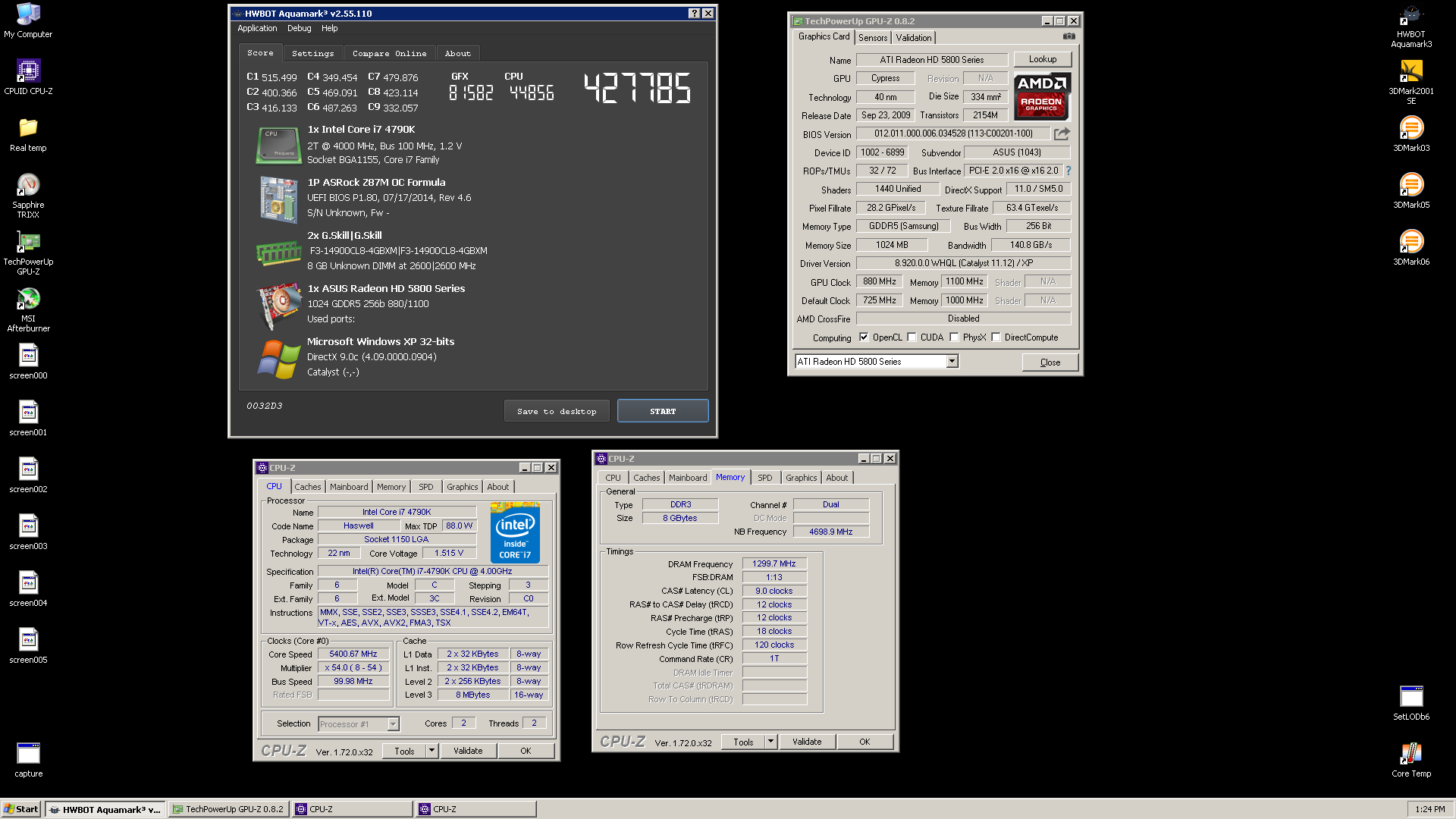The height and width of the screenshot is (819, 1456).
Task: Open SetLODb6 desktop icon
Action: click(x=1411, y=703)
